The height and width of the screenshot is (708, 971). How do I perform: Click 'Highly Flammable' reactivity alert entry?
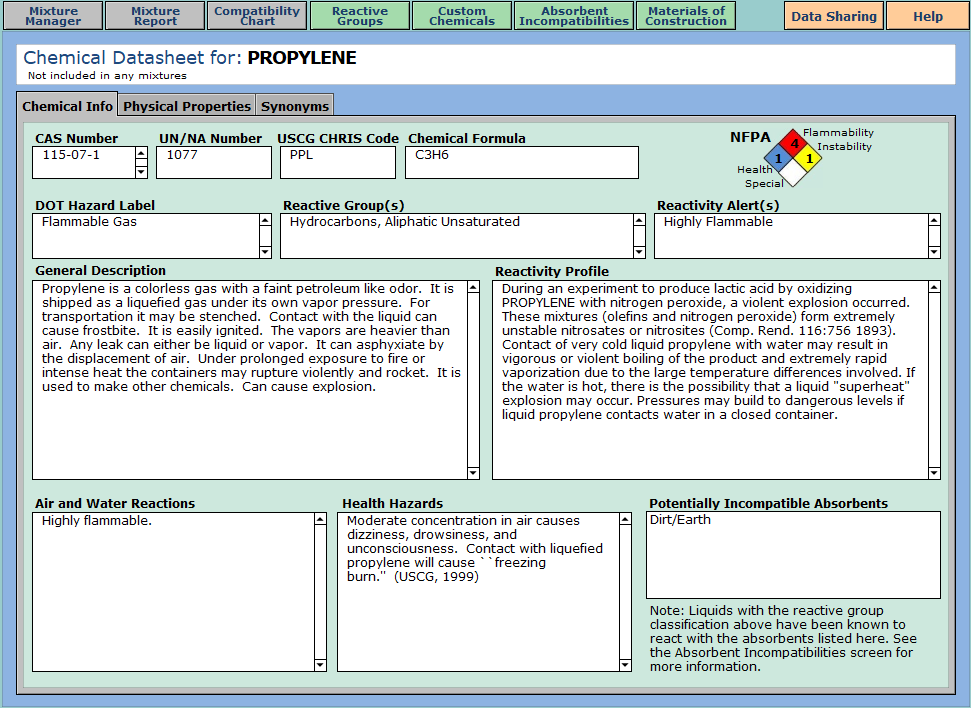(718, 222)
